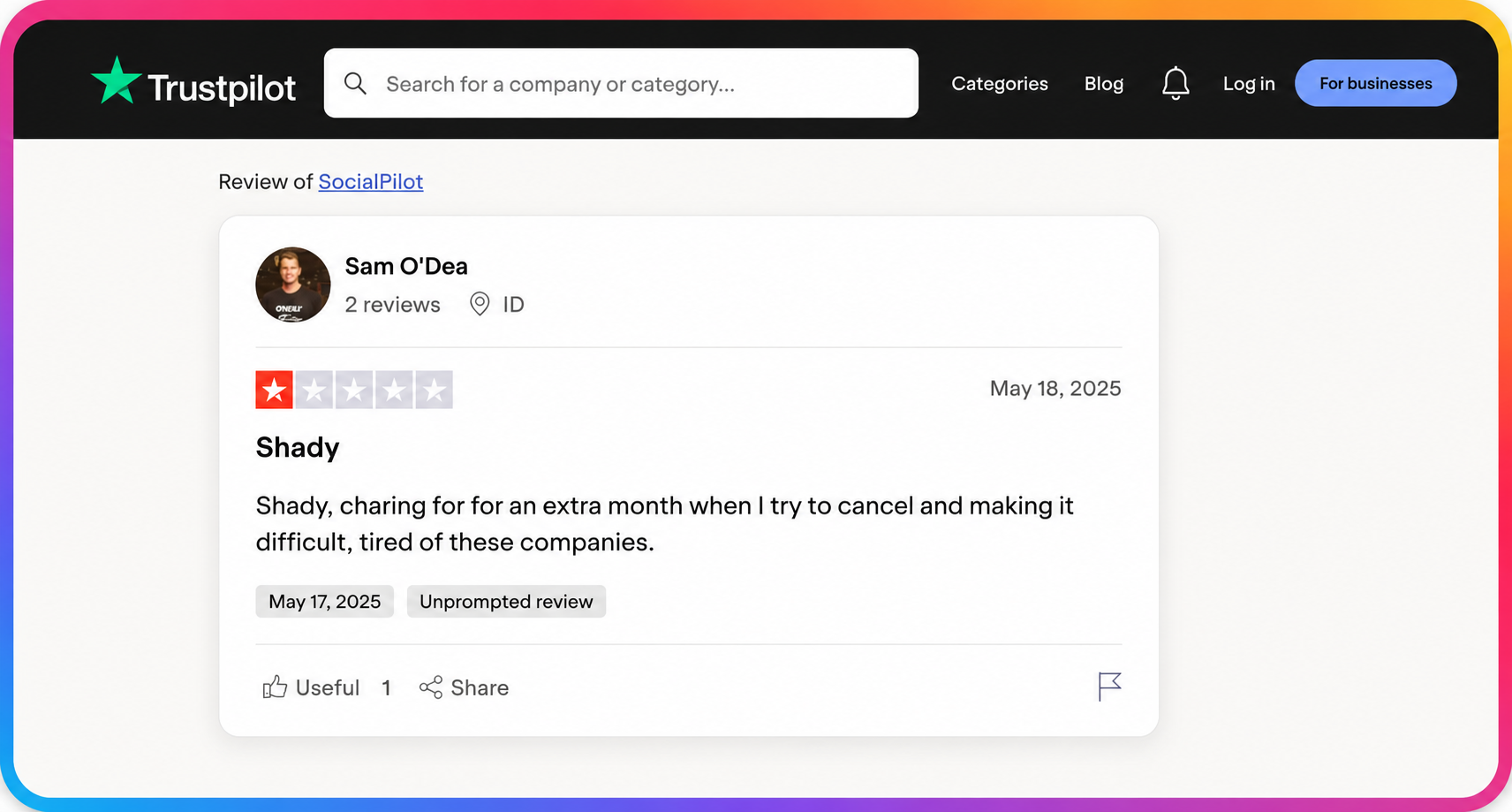Open the Categories menu

click(1000, 83)
